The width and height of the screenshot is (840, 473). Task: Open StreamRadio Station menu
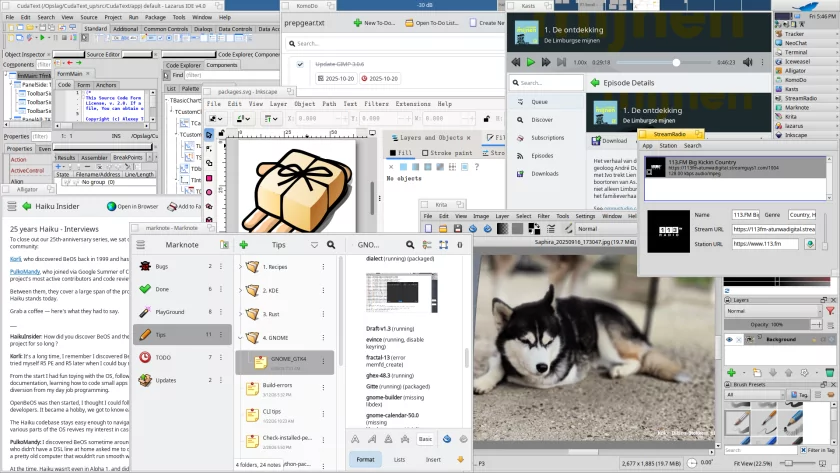pos(668,146)
